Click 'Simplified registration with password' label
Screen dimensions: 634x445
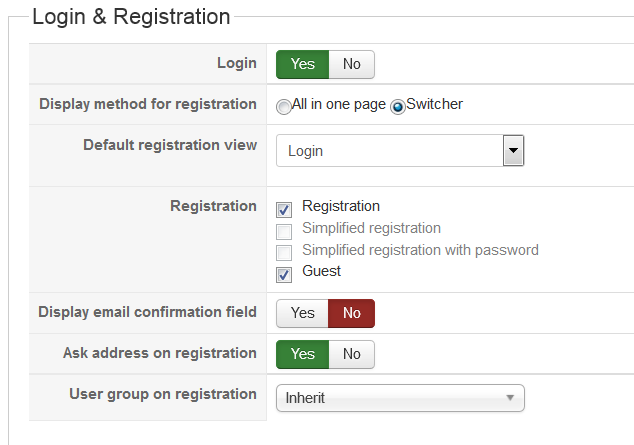tap(420, 250)
